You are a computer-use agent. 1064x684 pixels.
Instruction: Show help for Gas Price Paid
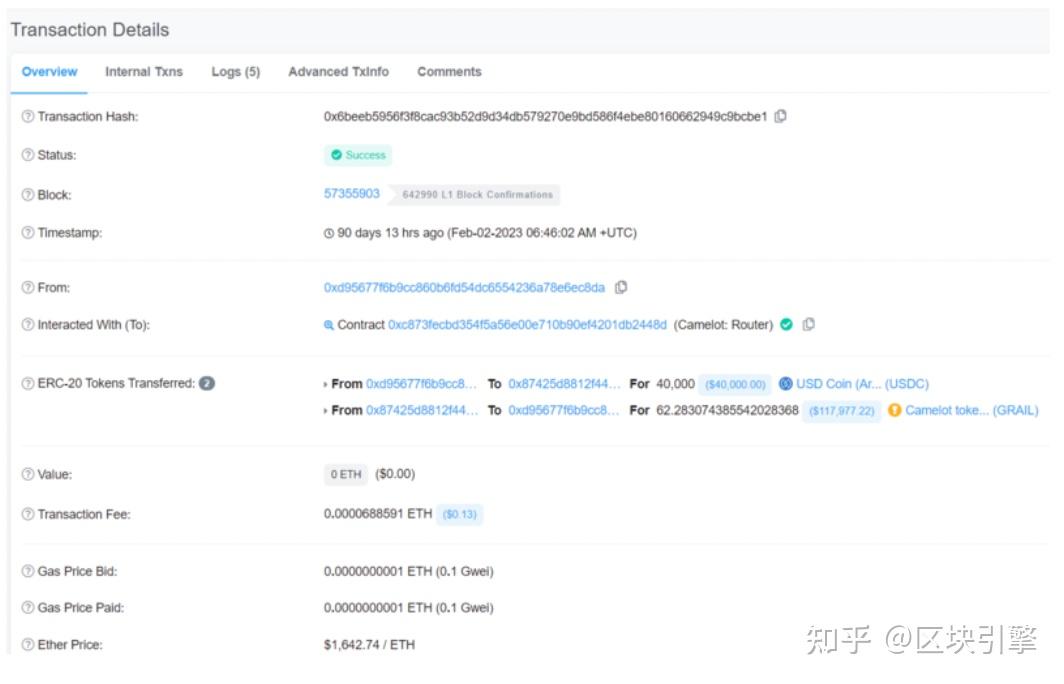[28, 608]
